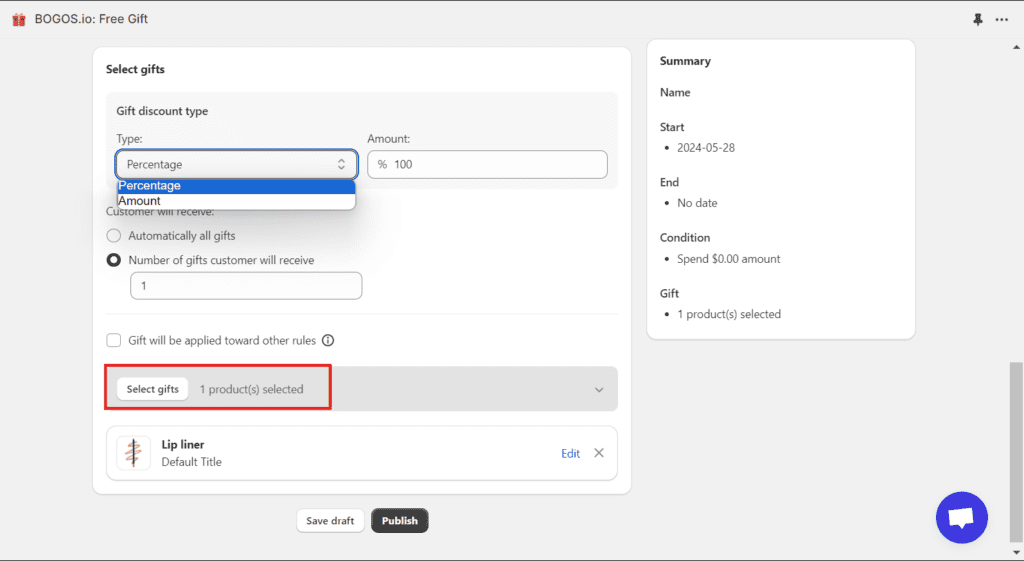Viewport: 1024px width, 561px height.
Task: Click the info icon beside other rules
Action: tap(327, 340)
